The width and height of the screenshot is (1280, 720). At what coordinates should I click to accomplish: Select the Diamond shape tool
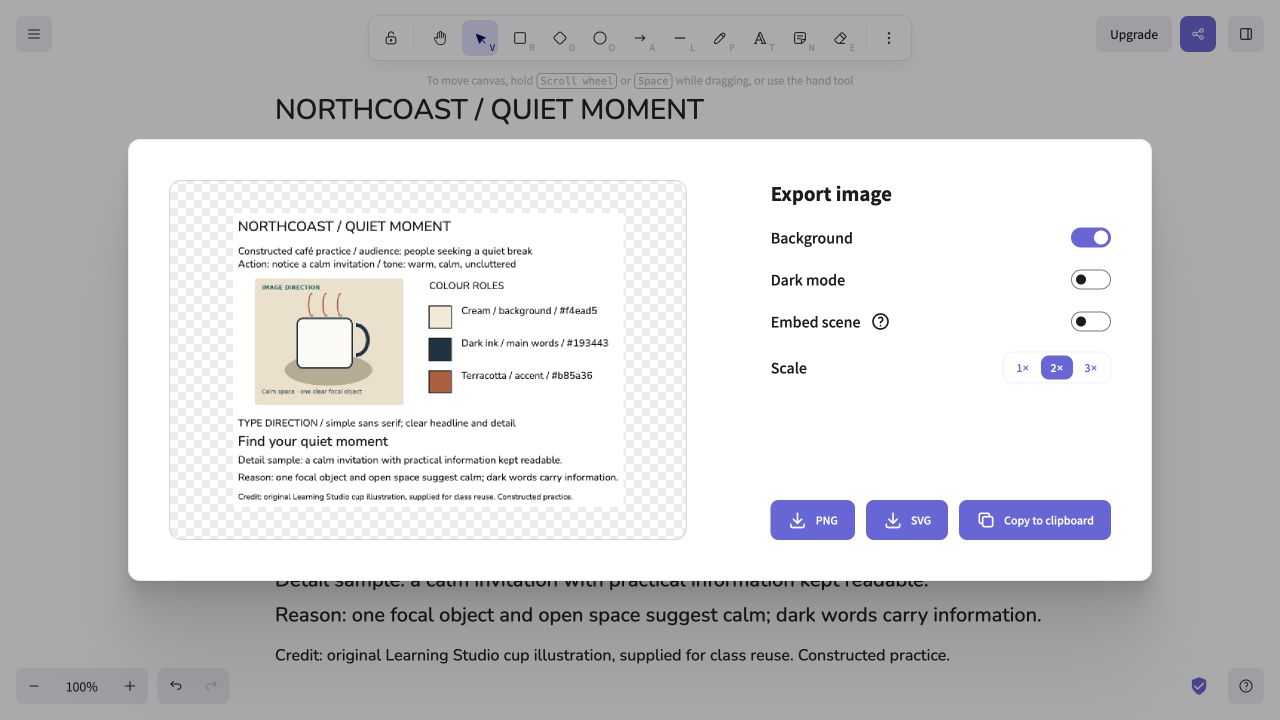pos(560,38)
